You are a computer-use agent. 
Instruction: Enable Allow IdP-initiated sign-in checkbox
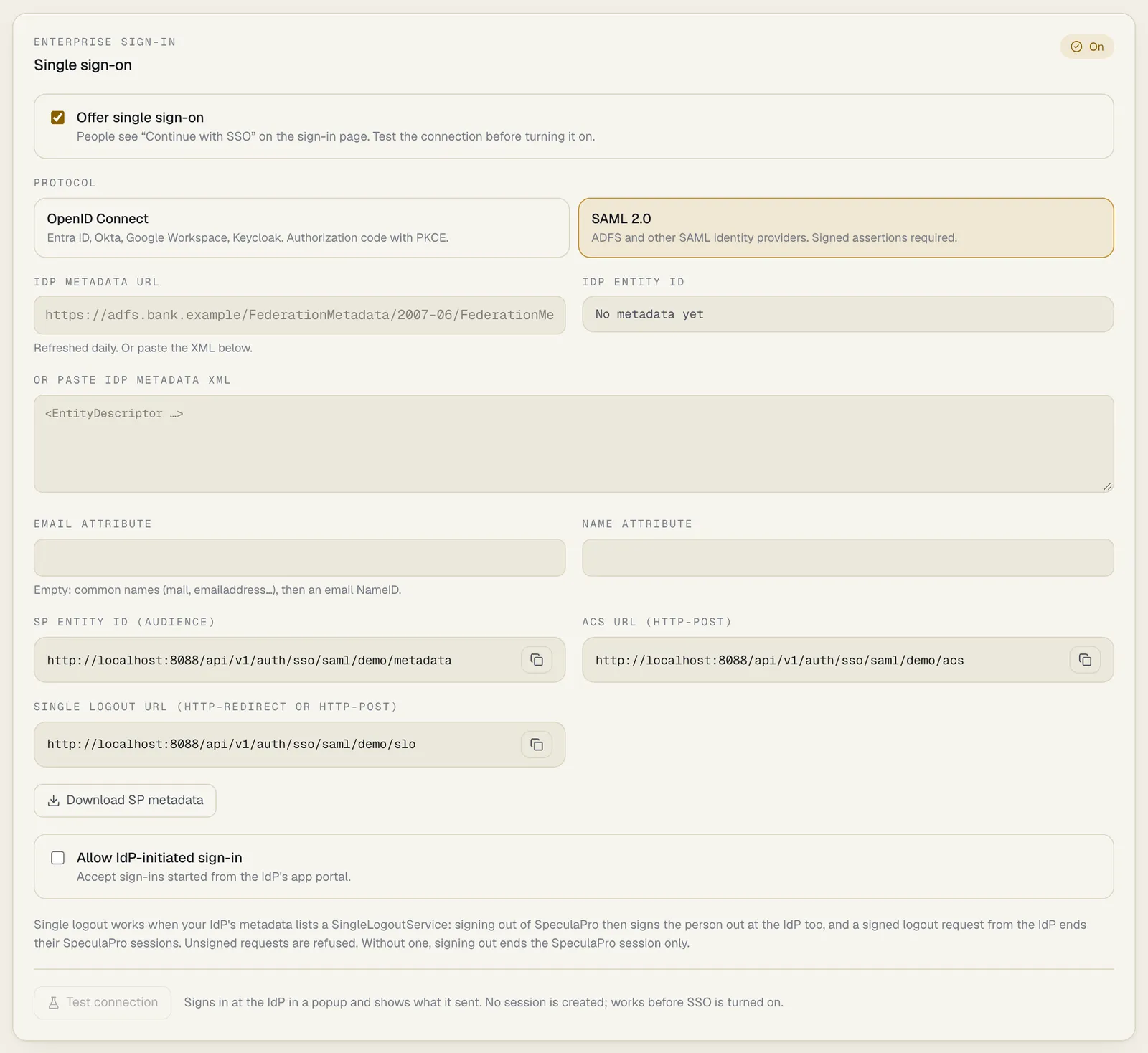[58, 858]
